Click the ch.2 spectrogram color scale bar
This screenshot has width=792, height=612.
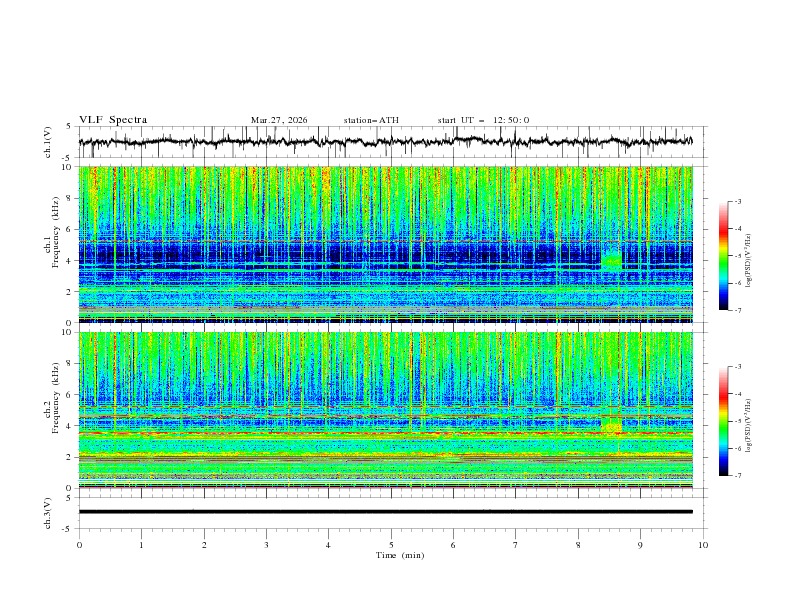point(723,421)
